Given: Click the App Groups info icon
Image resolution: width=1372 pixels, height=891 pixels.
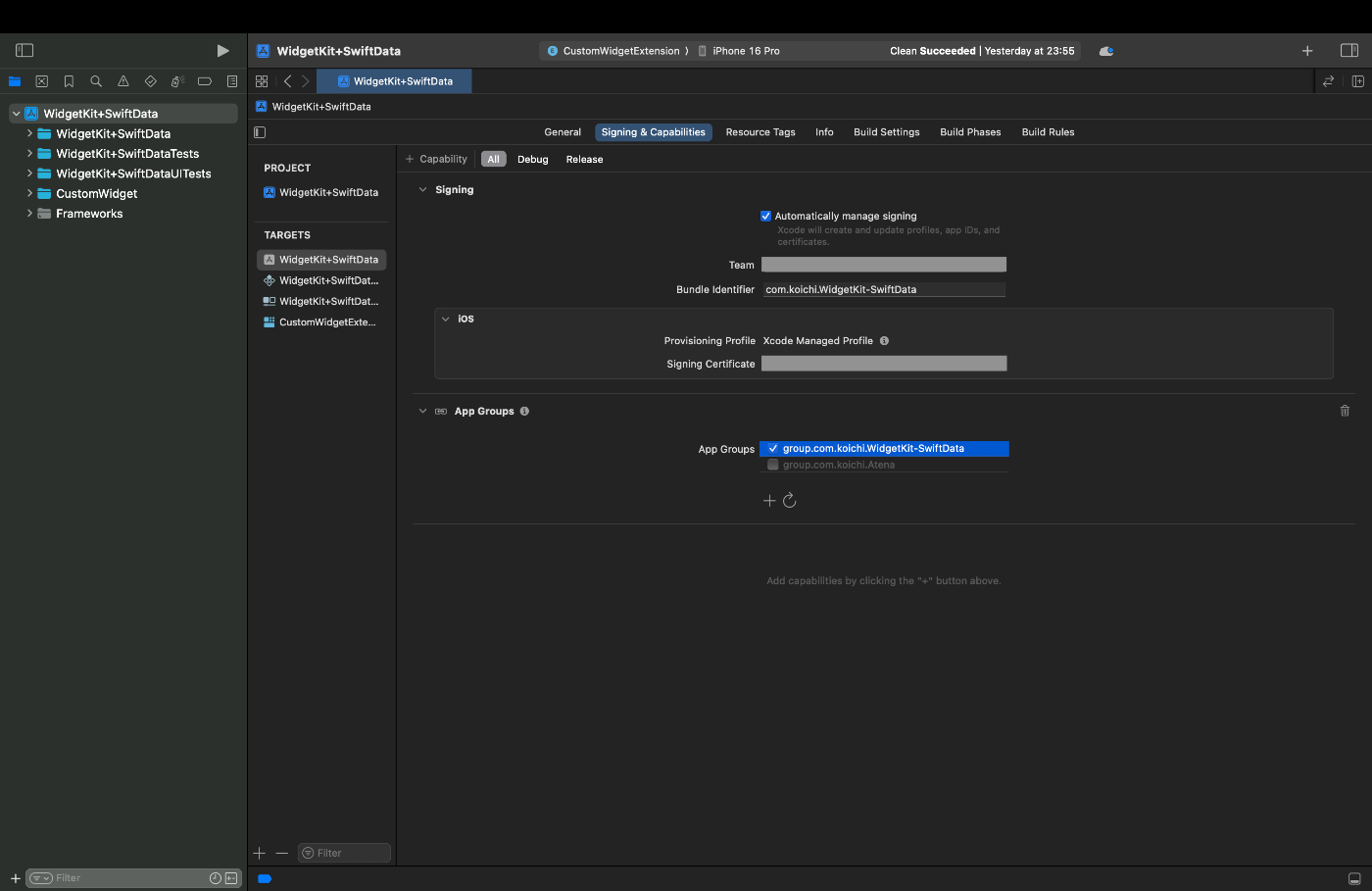Looking at the screenshot, I should click(524, 411).
